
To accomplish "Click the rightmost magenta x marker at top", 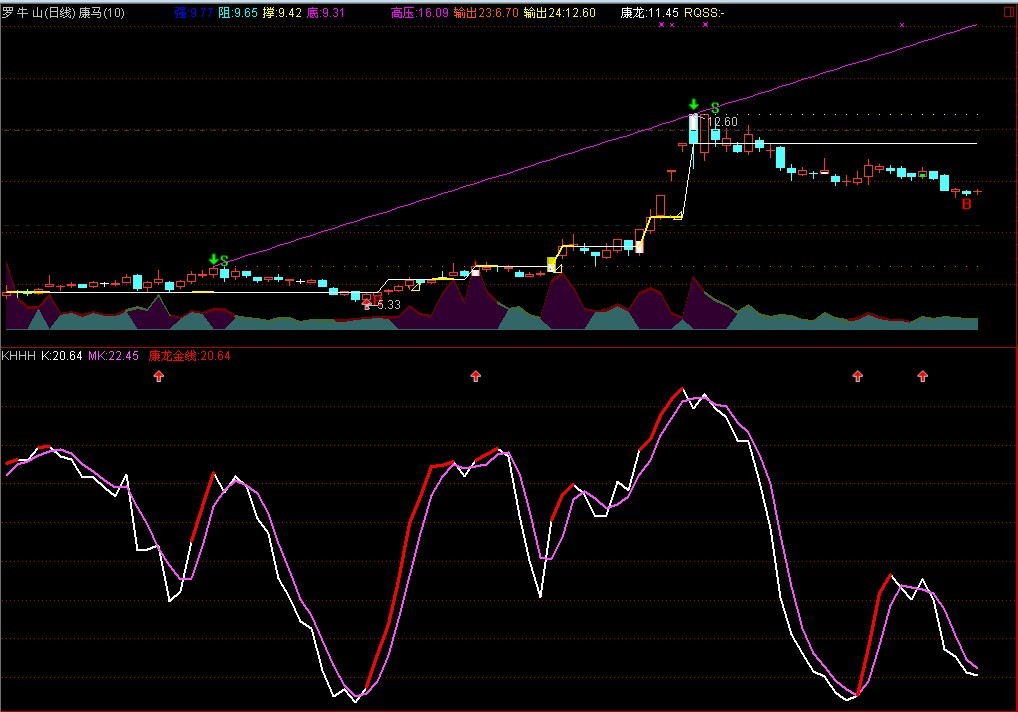I will point(901,24).
